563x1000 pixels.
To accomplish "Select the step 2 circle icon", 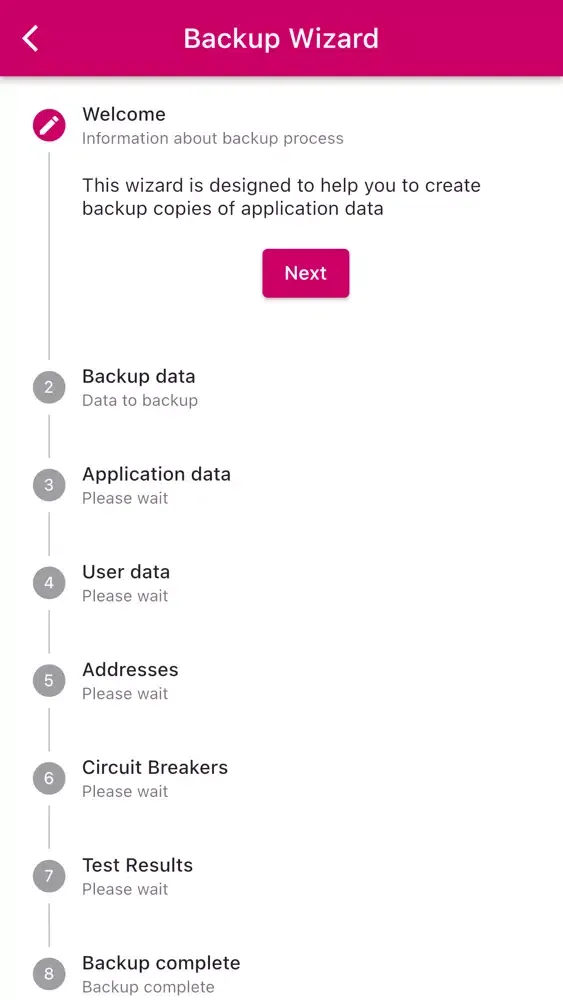I will click(49, 388).
